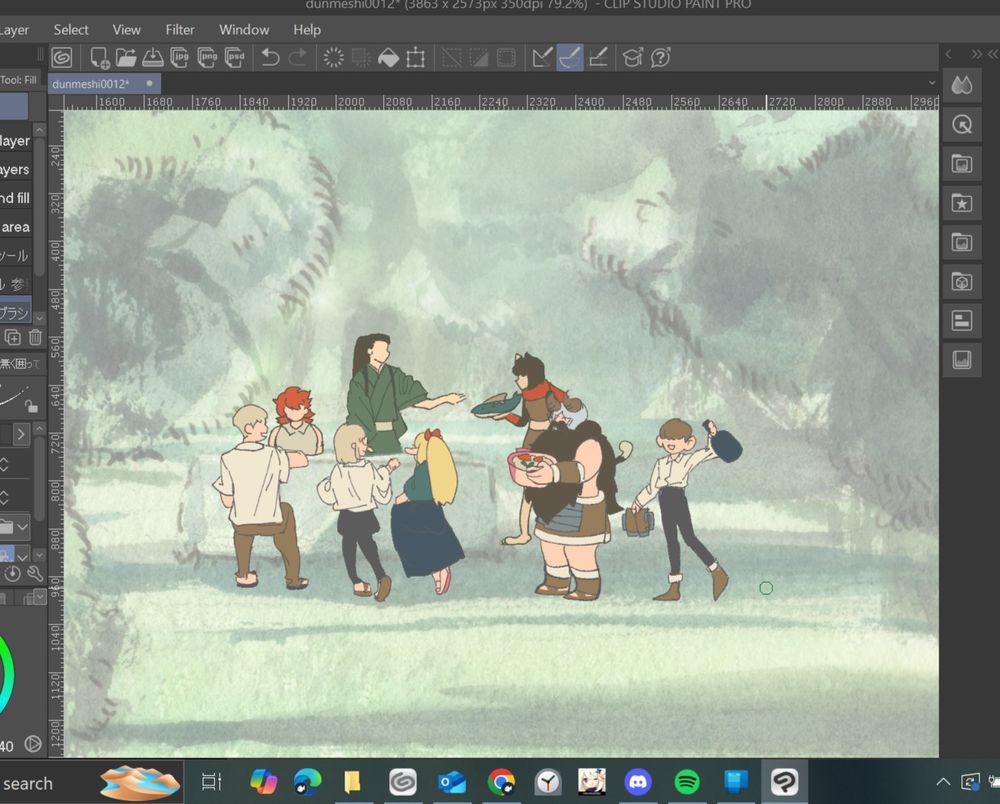Click the Open file folder icon
Viewport: 1000px width, 804px height.
[126, 58]
